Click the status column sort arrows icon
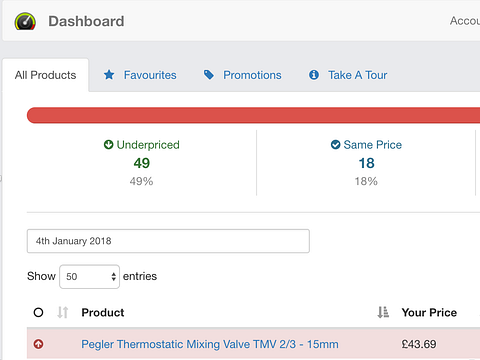The image size is (480, 360). [63, 312]
